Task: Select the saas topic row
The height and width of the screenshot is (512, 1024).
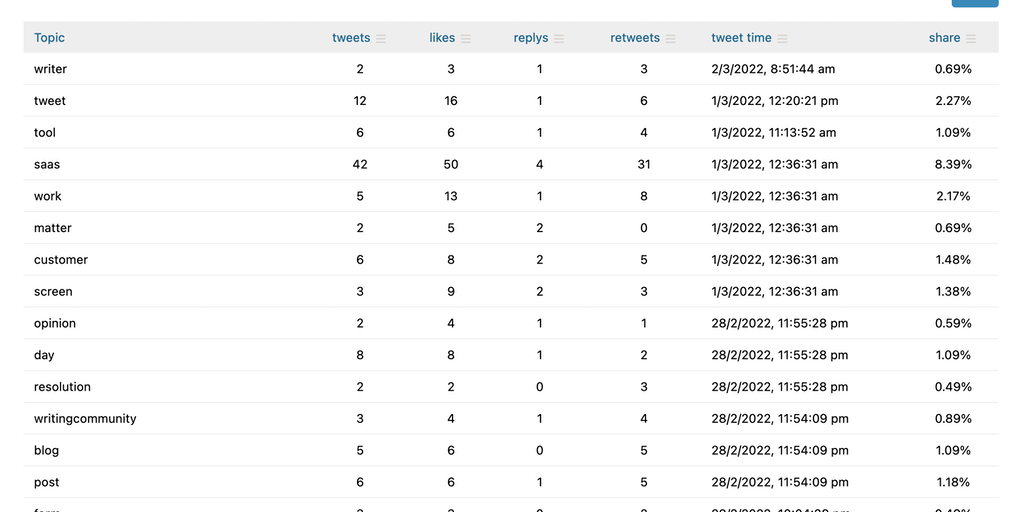Action: tap(47, 164)
